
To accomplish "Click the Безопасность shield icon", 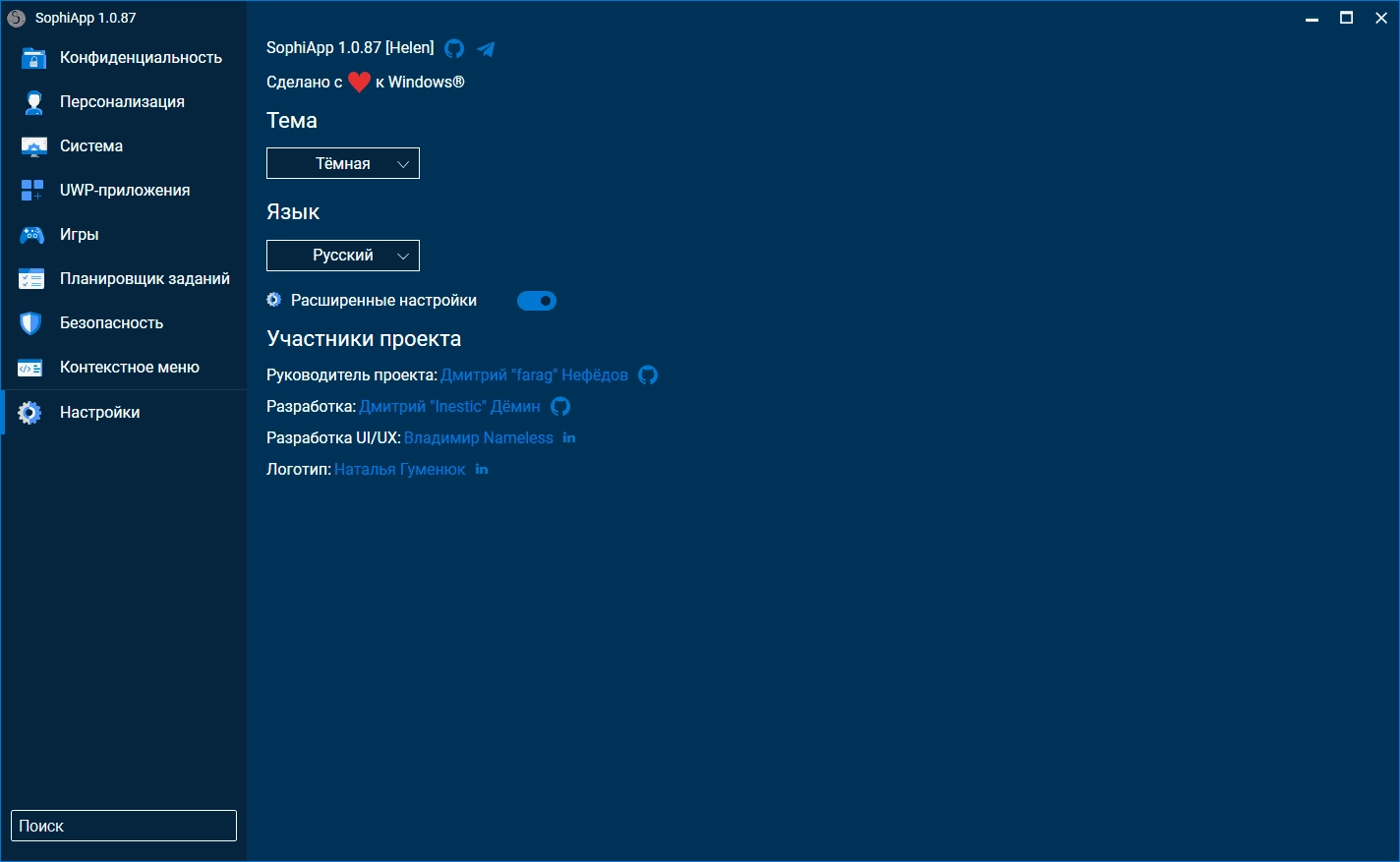I will point(31,323).
